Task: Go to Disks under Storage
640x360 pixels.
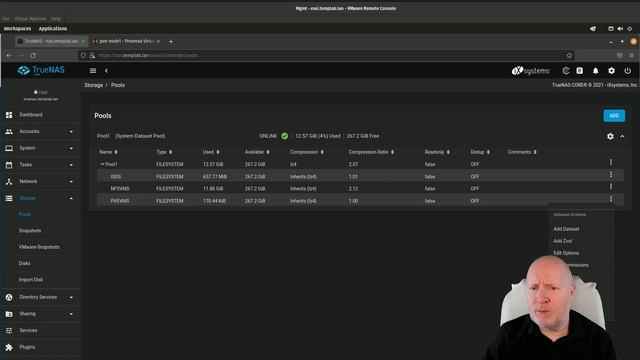Action: (x=24, y=264)
